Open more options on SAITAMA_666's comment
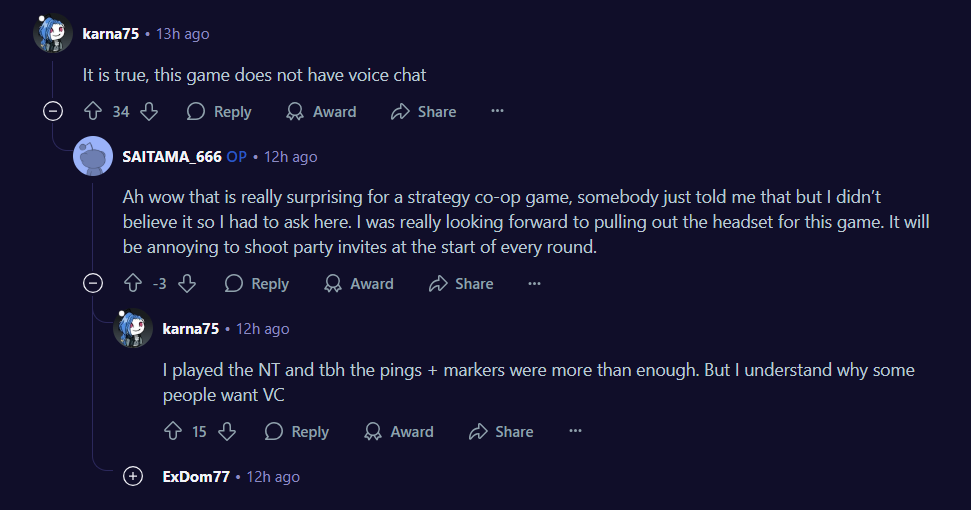Image resolution: width=971 pixels, height=510 pixels. coord(535,284)
